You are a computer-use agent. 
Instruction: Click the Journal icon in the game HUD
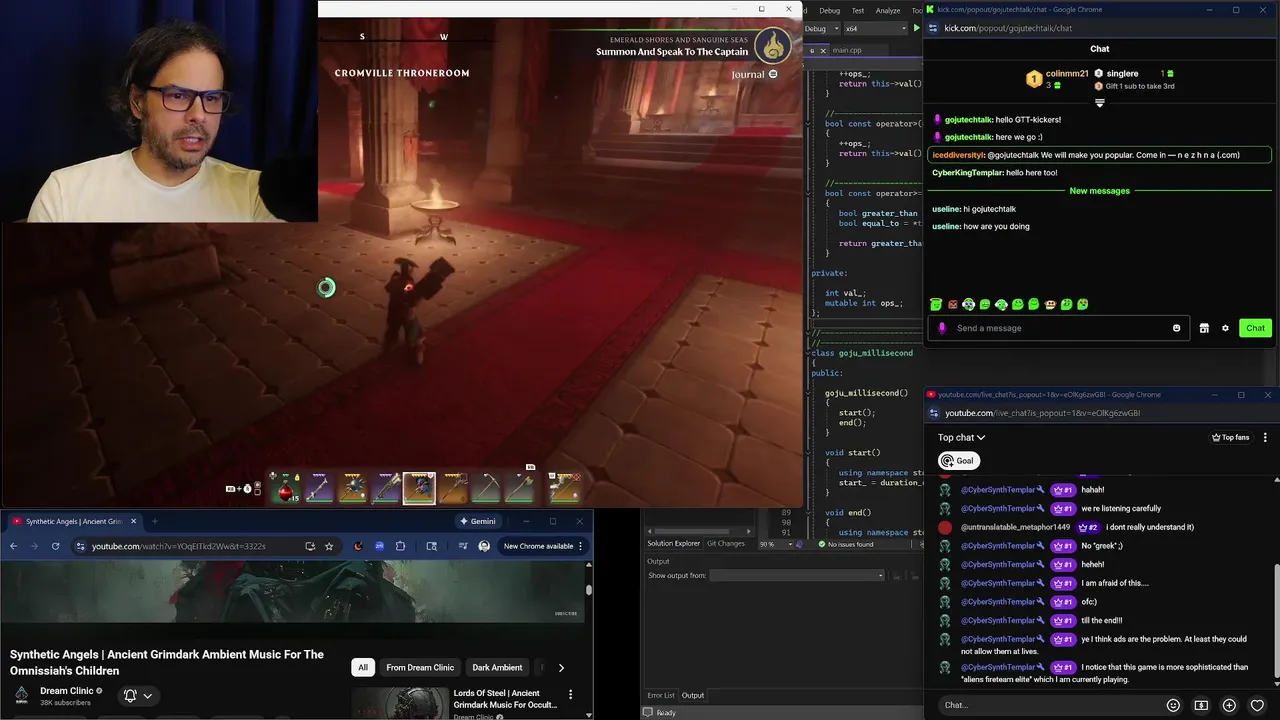772,74
